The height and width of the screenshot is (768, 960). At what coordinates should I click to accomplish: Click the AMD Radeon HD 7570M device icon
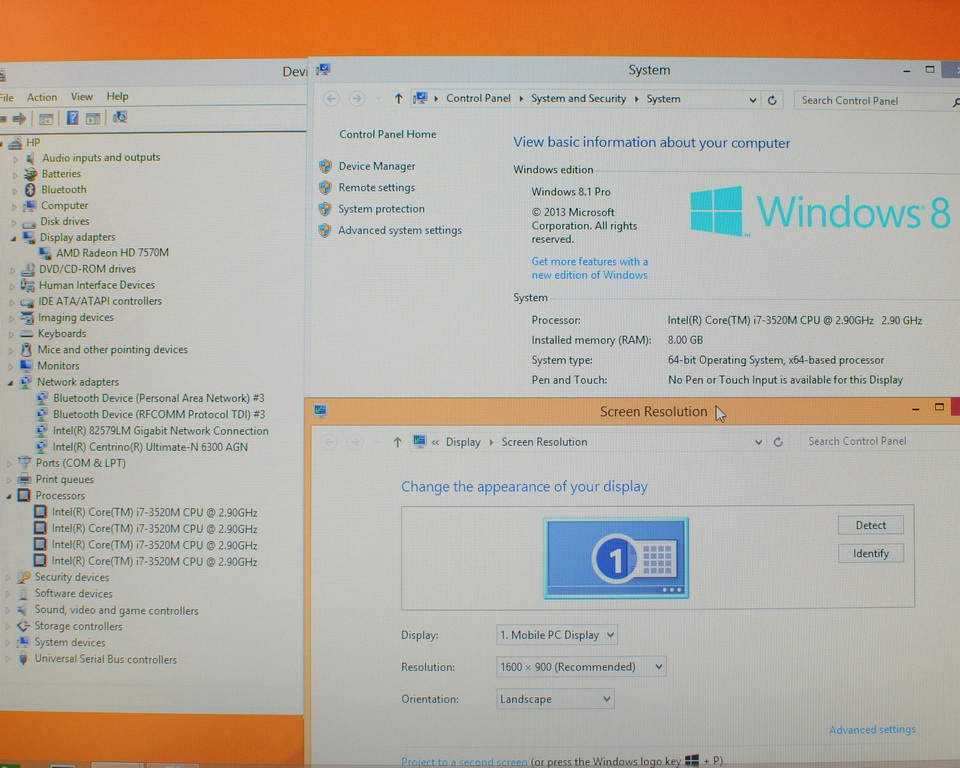[x=45, y=252]
